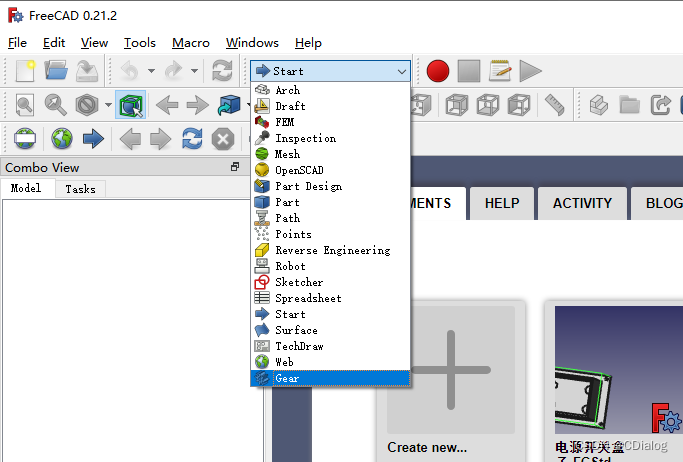The width and height of the screenshot is (683, 462).
Task: Select the rear view cube icon
Action: pyautogui.click(x=456, y=105)
